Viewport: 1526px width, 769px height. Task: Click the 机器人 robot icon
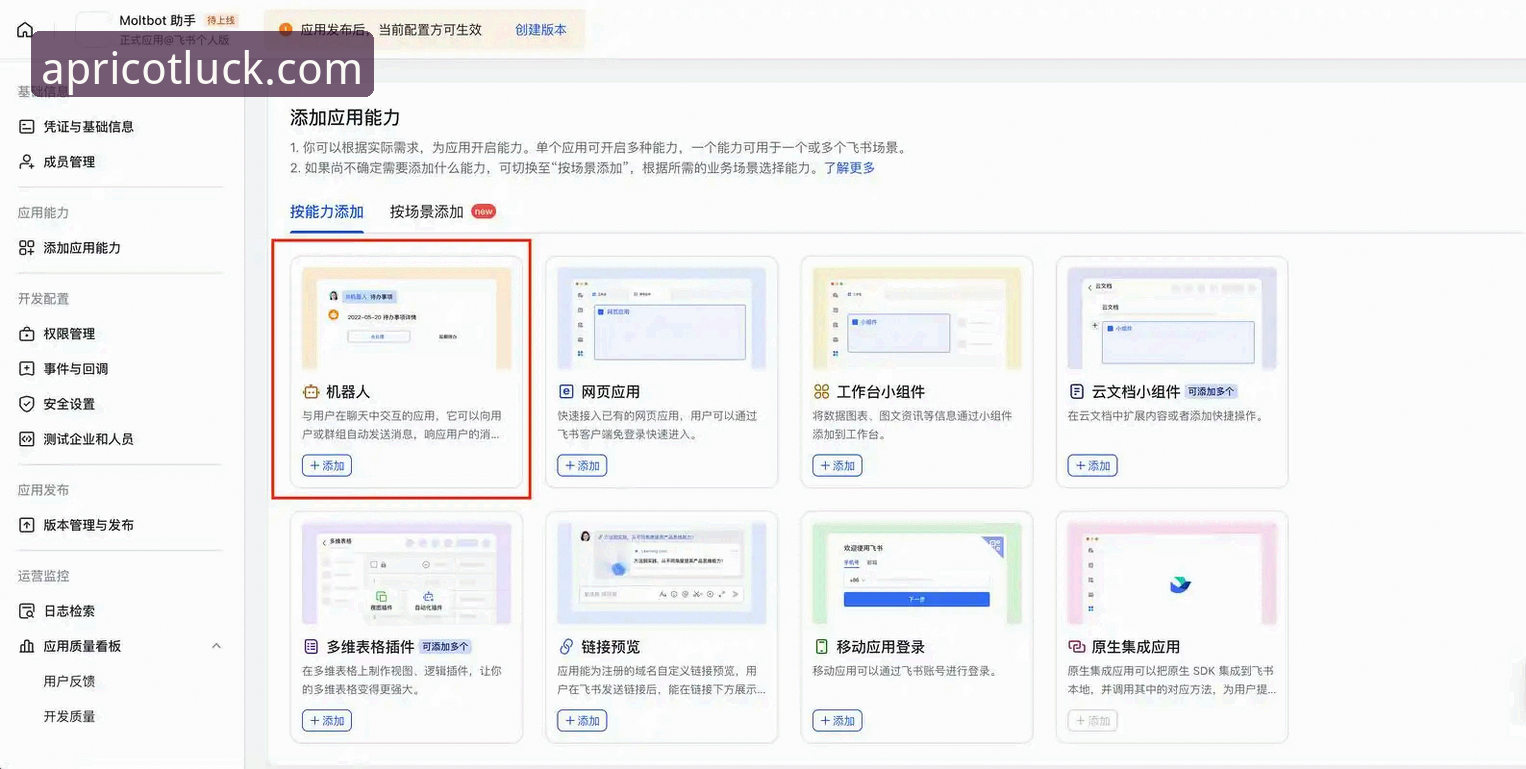(311, 392)
